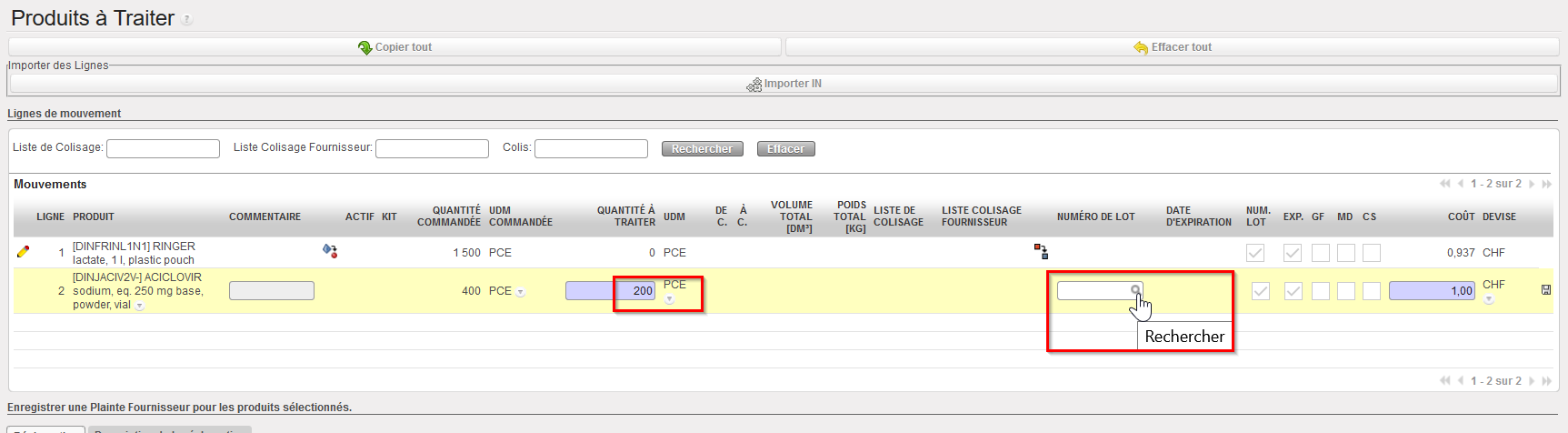Sort by LIGNE column header
Screen dimensions: 1568x433
50,216
